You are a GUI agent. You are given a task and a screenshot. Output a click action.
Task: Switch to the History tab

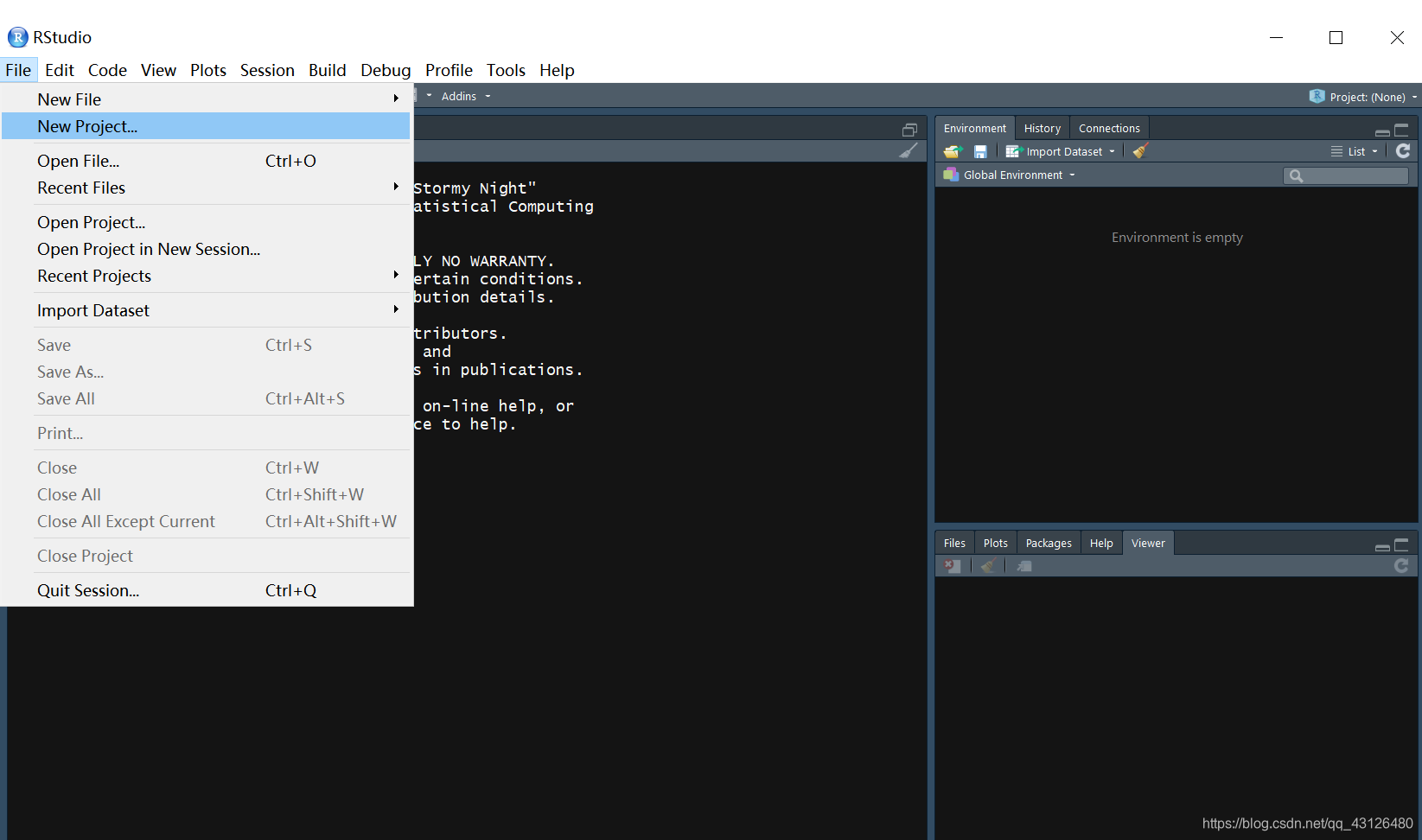(1043, 128)
